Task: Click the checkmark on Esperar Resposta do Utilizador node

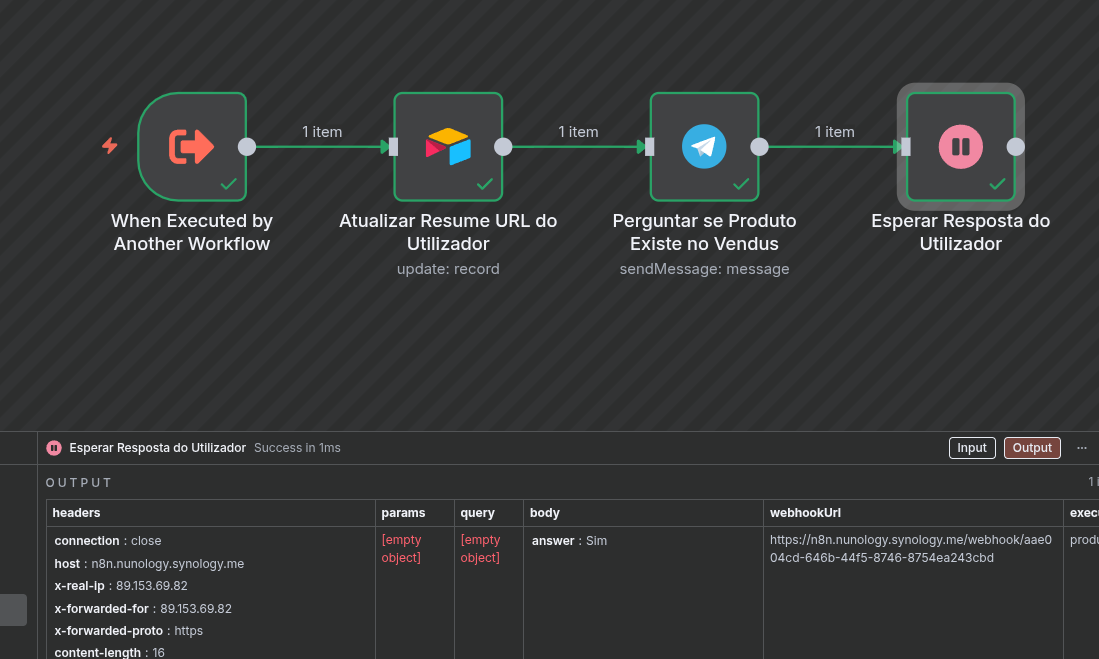Action: tap(997, 183)
